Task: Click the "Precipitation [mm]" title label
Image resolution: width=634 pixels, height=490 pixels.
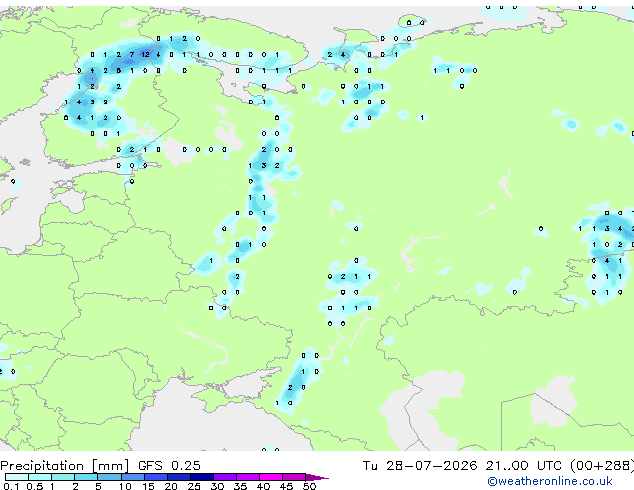Action: (x=65, y=466)
